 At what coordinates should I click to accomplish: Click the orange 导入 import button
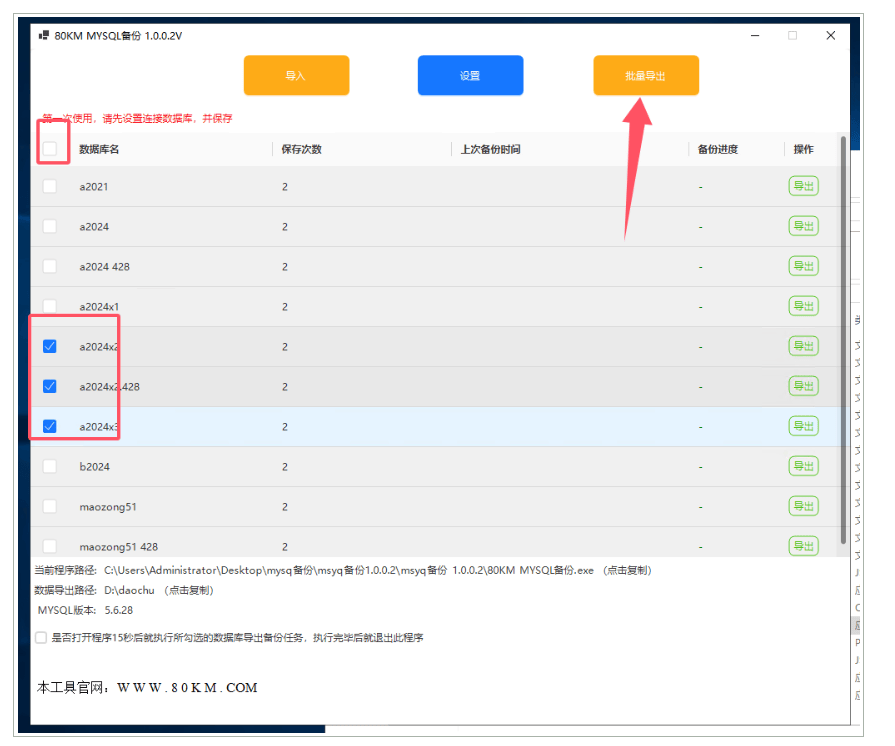pos(296,75)
